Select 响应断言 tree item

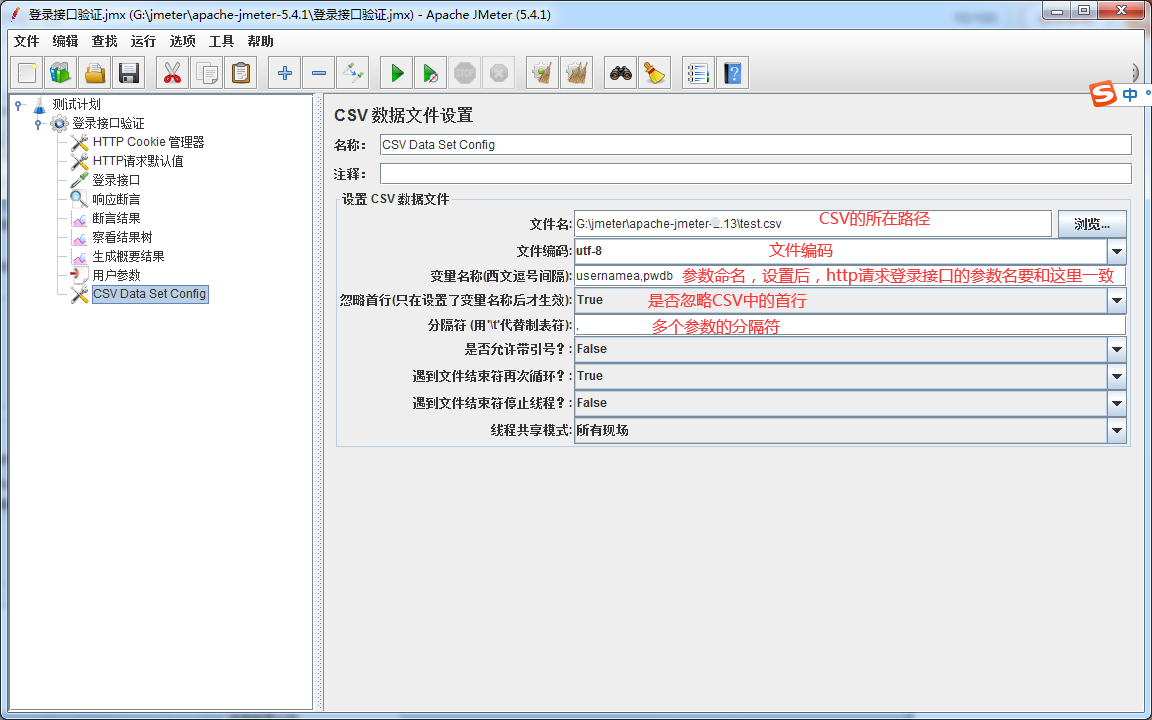click(116, 200)
